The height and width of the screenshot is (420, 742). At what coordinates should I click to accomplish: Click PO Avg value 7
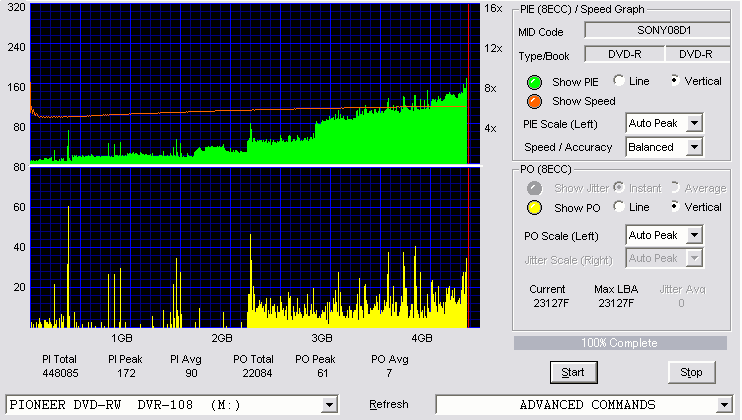(x=389, y=373)
